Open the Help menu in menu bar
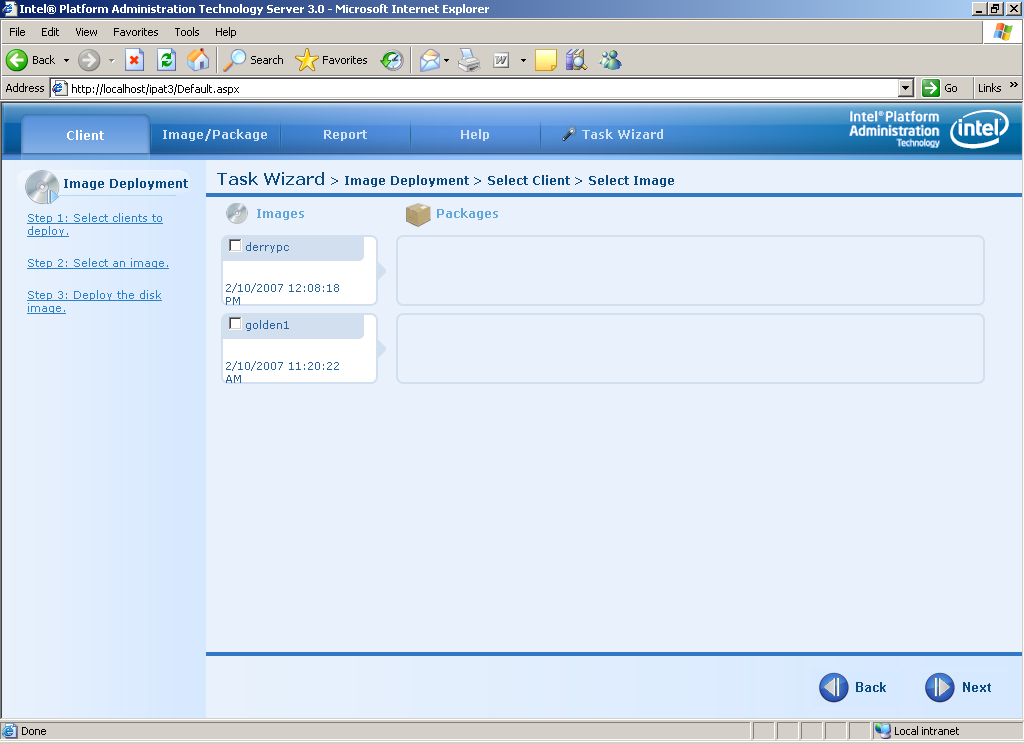The height and width of the screenshot is (744, 1024). tap(226, 32)
